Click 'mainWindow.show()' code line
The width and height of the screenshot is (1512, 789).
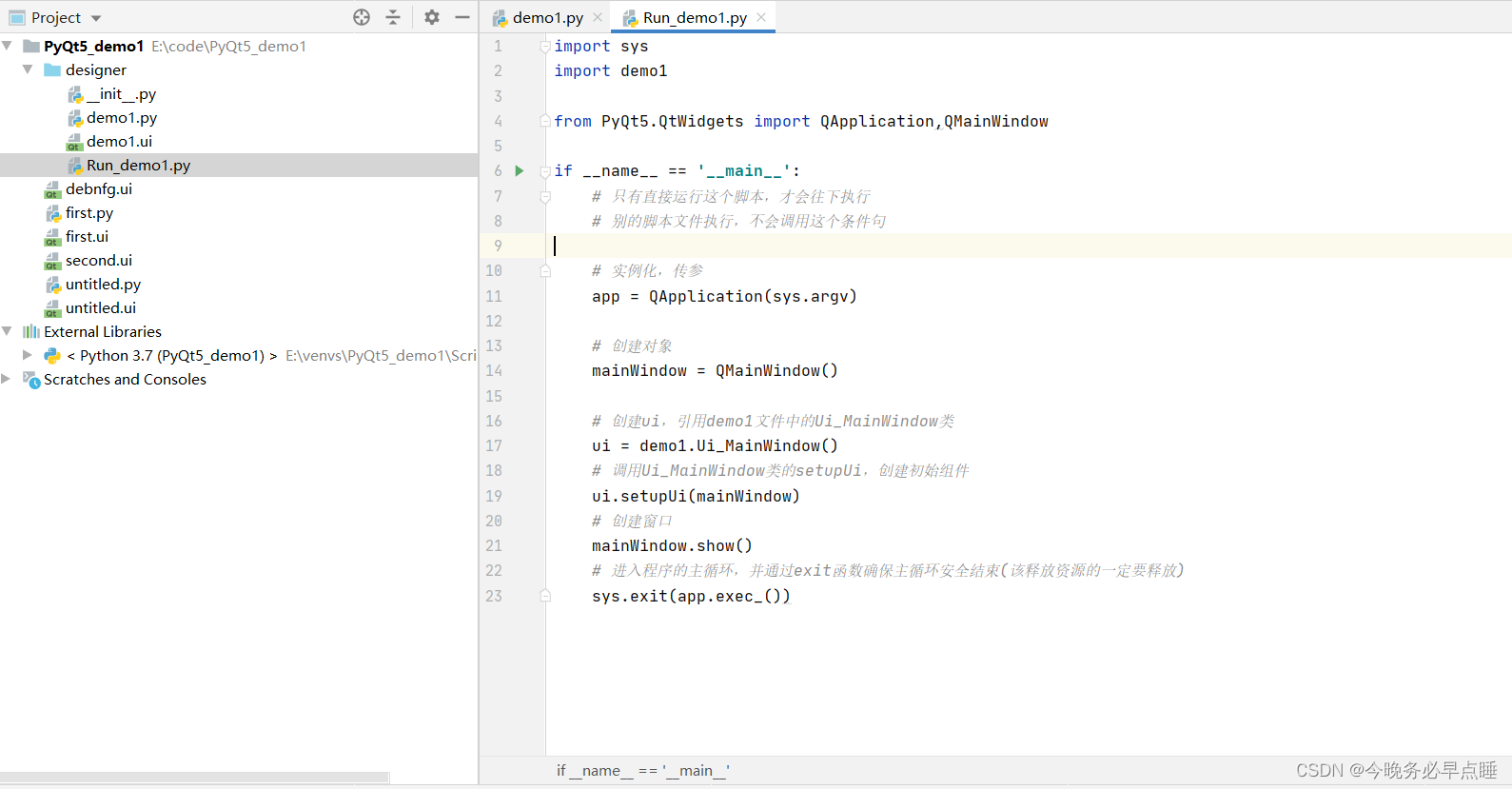pyautogui.click(x=672, y=545)
